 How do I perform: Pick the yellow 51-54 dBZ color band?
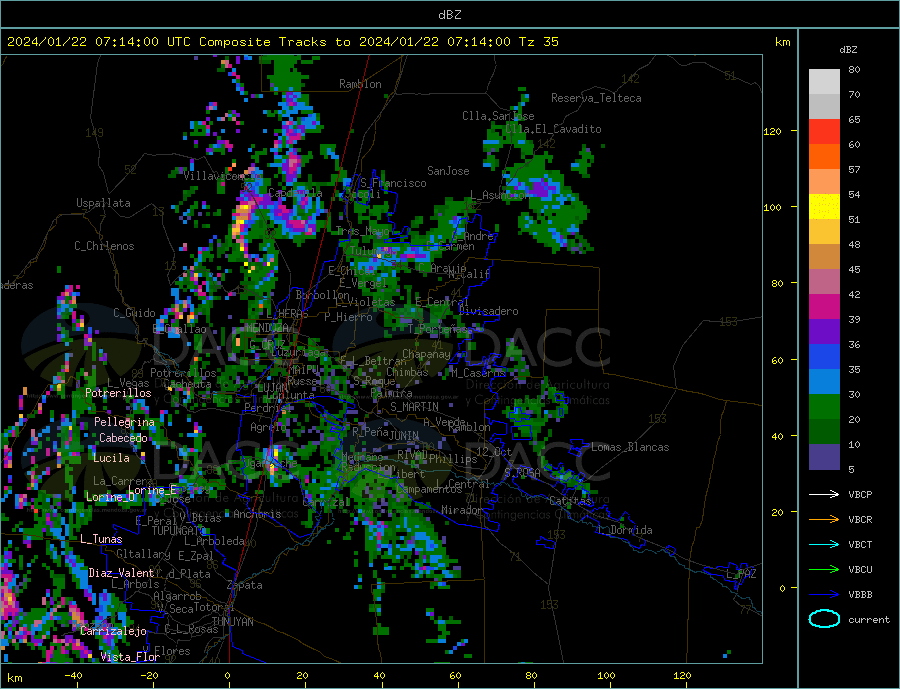[824, 207]
